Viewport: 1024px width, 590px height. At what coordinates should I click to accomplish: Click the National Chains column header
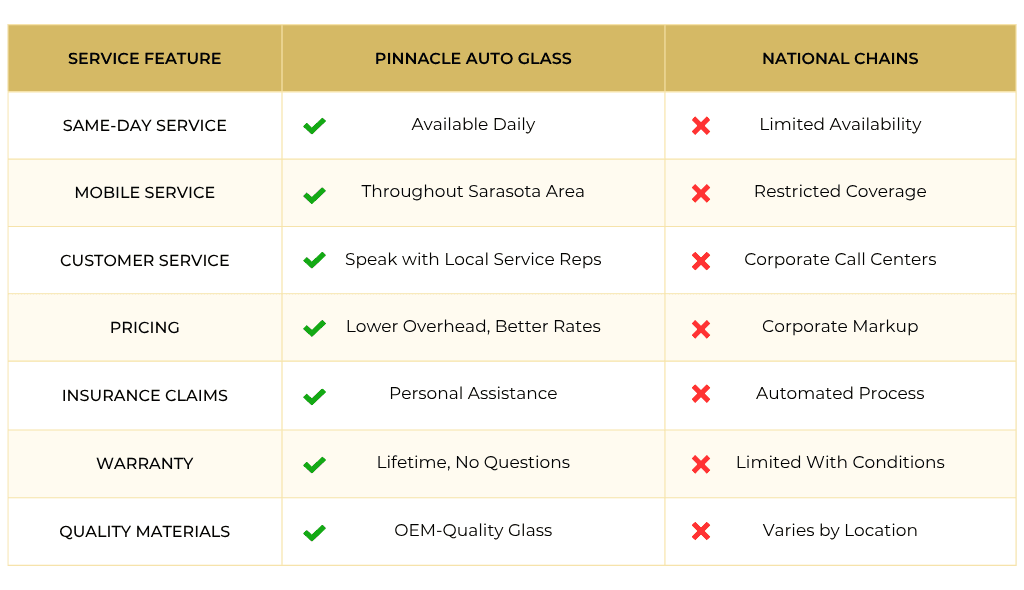840,59
